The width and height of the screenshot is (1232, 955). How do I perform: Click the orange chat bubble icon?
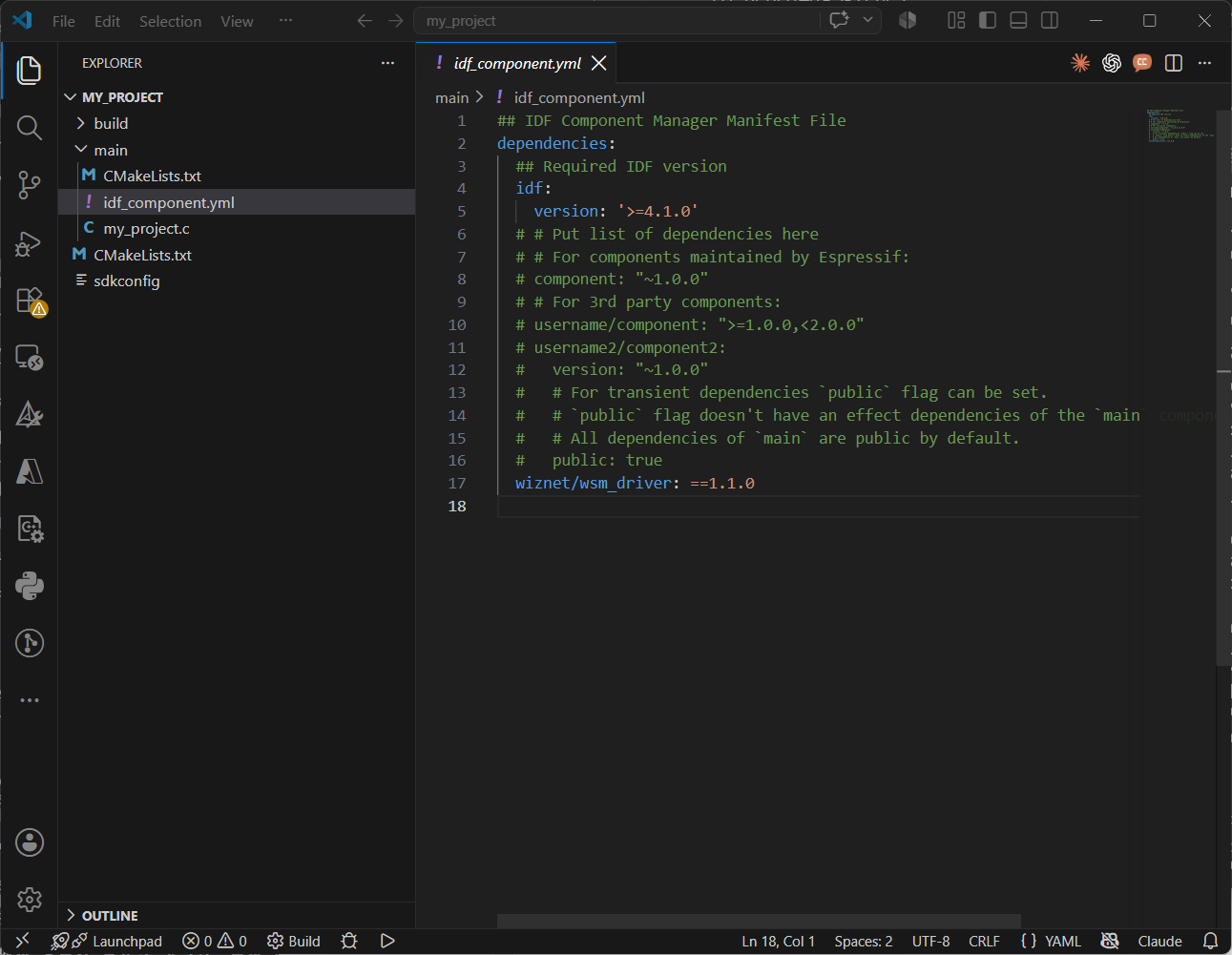[x=1142, y=63]
